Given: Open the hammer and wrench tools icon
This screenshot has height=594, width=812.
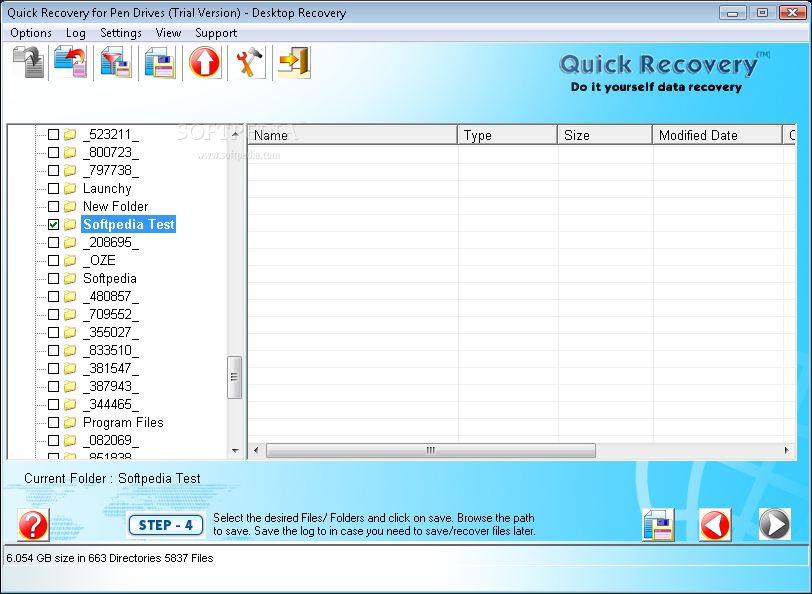Looking at the screenshot, I should [x=250, y=62].
